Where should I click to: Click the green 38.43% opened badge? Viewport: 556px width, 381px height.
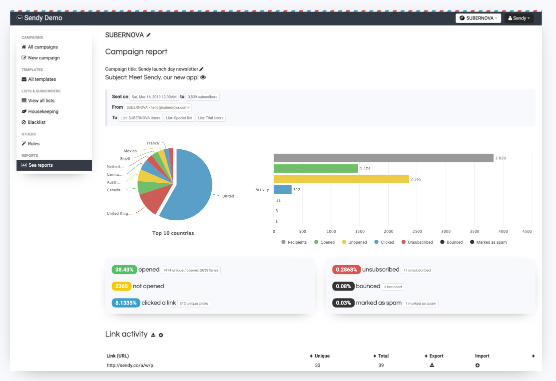(x=124, y=270)
